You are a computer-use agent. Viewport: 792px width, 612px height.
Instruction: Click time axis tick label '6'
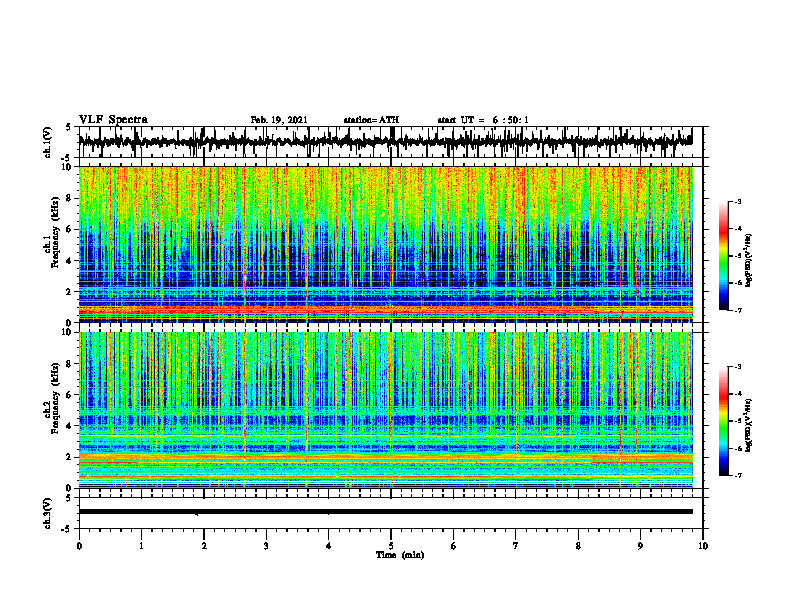pos(453,546)
